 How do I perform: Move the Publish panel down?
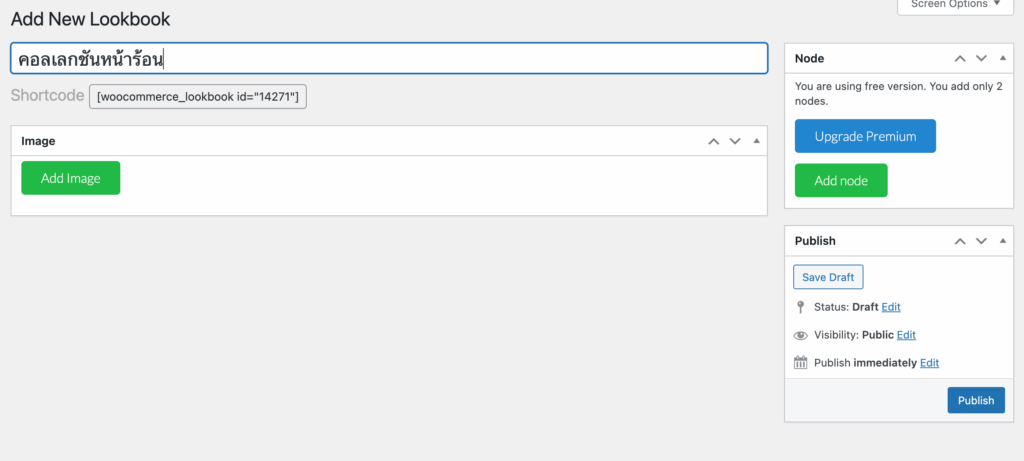[x=981, y=241]
